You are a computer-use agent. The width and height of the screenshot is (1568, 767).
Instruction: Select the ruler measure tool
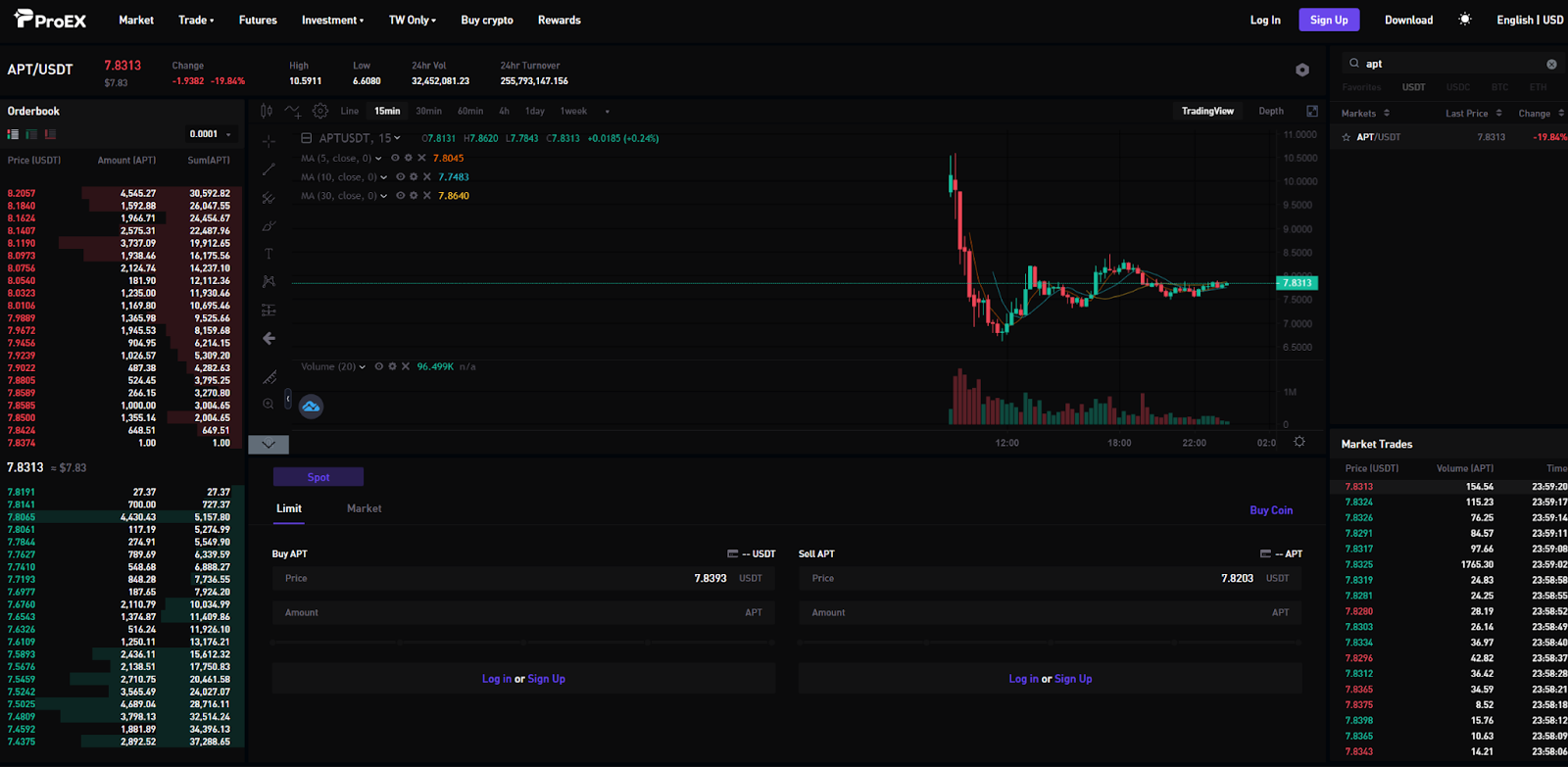pos(269,377)
